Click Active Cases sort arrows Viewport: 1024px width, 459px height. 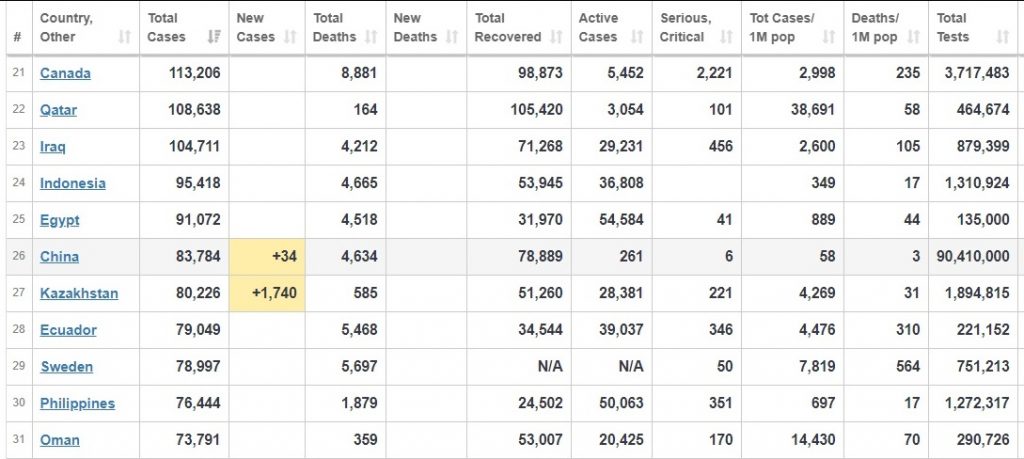(637, 37)
